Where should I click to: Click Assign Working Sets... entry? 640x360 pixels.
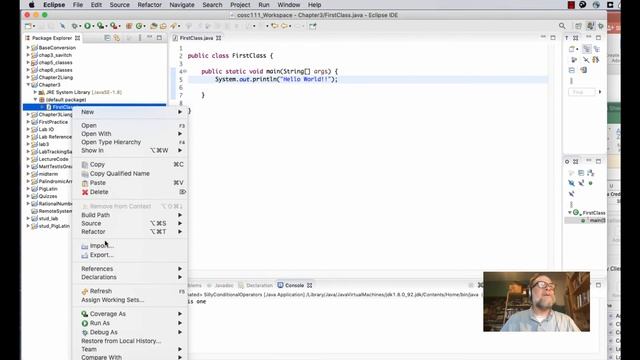pos(130,300)
